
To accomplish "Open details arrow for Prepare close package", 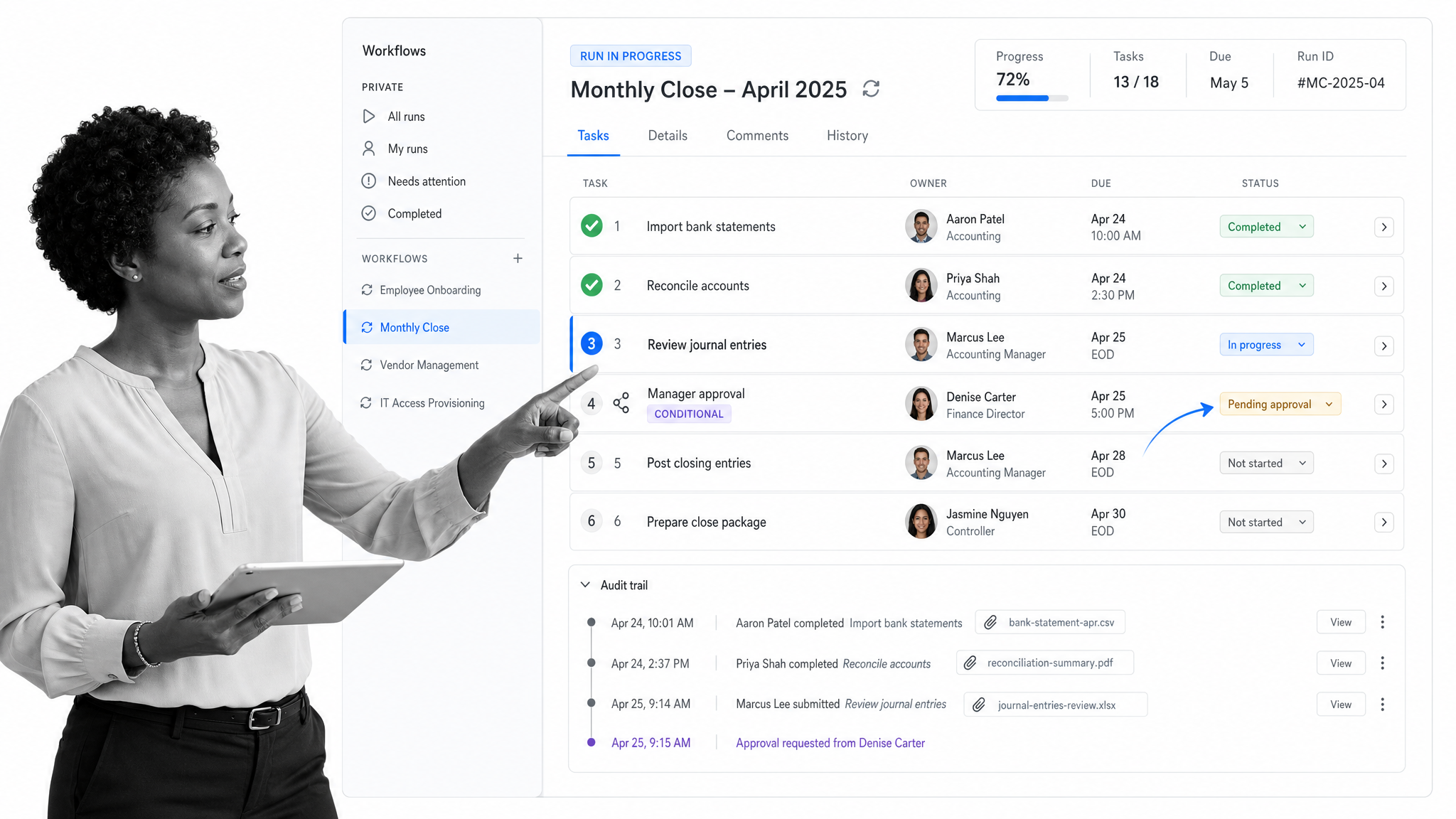I will point(1383,523).
